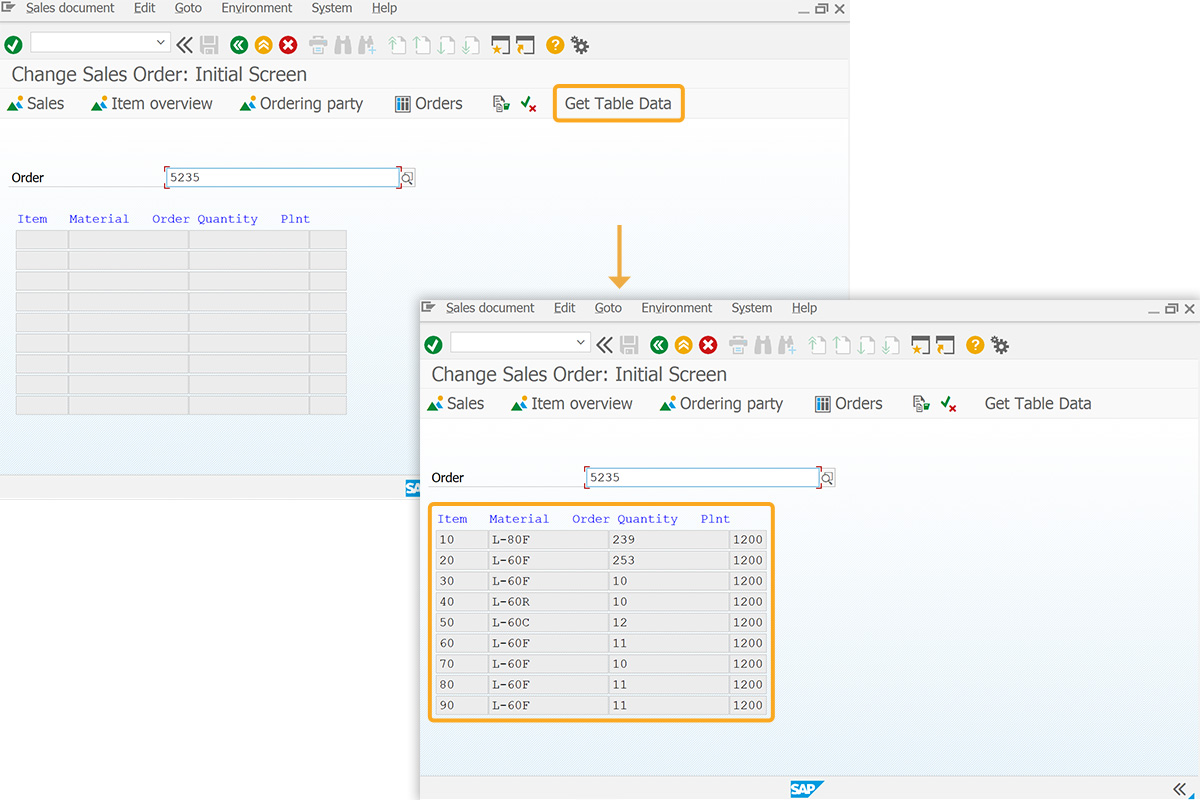Viewport: 1200px width, 800px height.
Task: Expand the command field dropdown in the front window
Action: 581,343
